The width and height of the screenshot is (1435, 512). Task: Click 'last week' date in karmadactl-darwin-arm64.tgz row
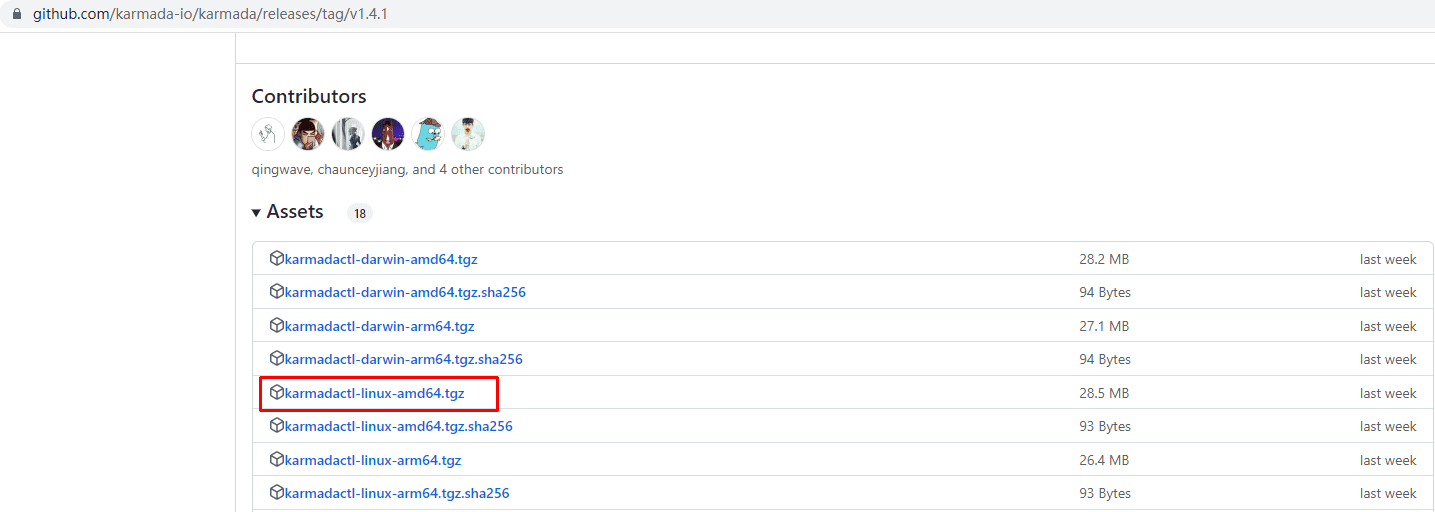[1388, 326]
